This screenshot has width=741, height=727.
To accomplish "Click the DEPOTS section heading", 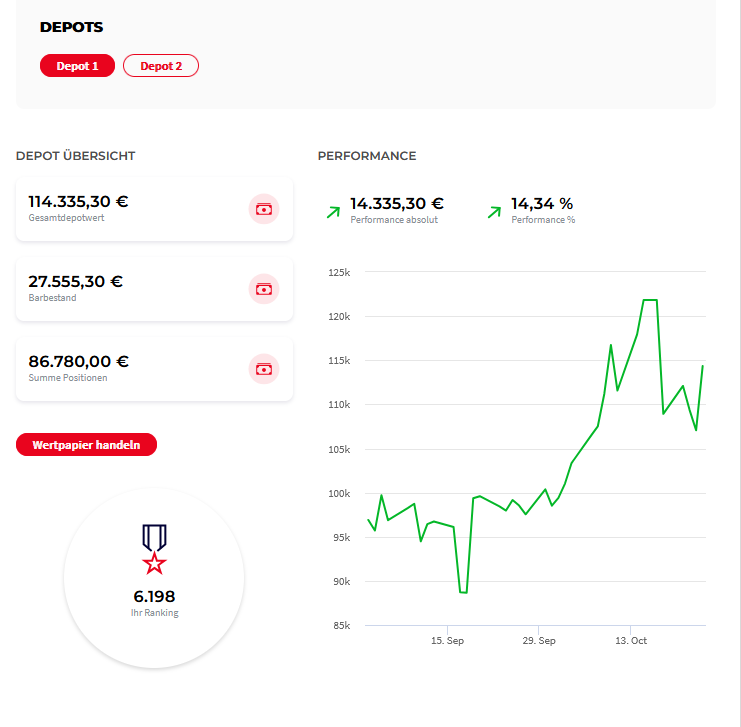I will (x=71, y=27).
